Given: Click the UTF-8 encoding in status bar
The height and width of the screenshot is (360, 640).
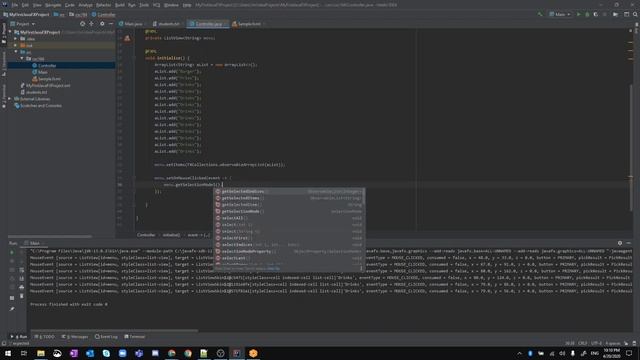Looking at the screenshot, I should [596, 343].
